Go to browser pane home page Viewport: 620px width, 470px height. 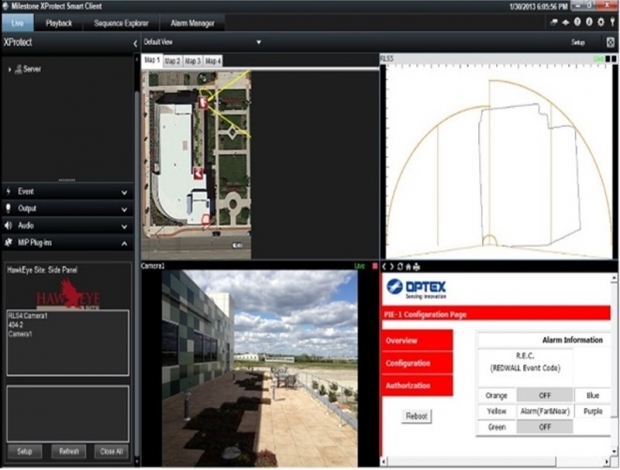[408, 267]
